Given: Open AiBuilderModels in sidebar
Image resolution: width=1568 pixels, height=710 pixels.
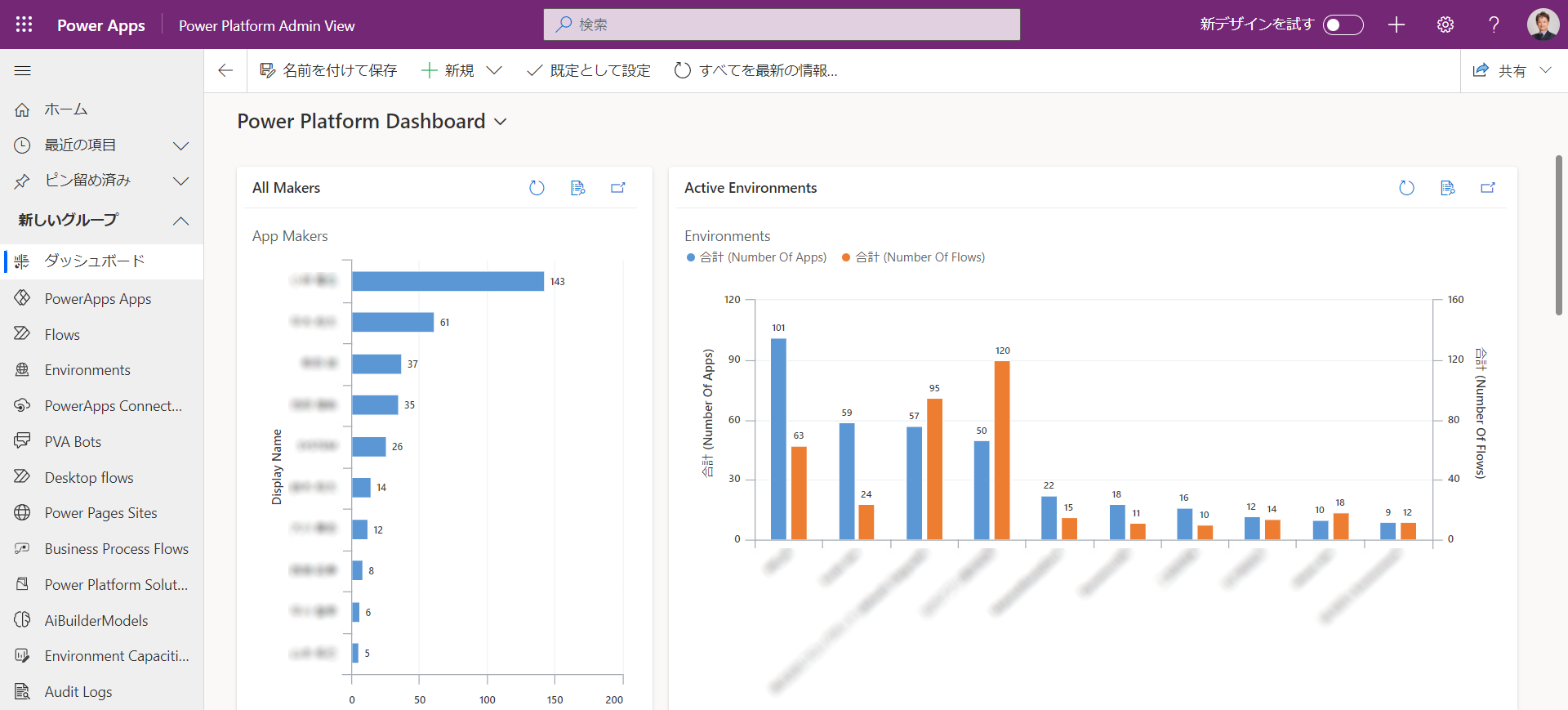Looking at the screenshot, I should 101,621.
